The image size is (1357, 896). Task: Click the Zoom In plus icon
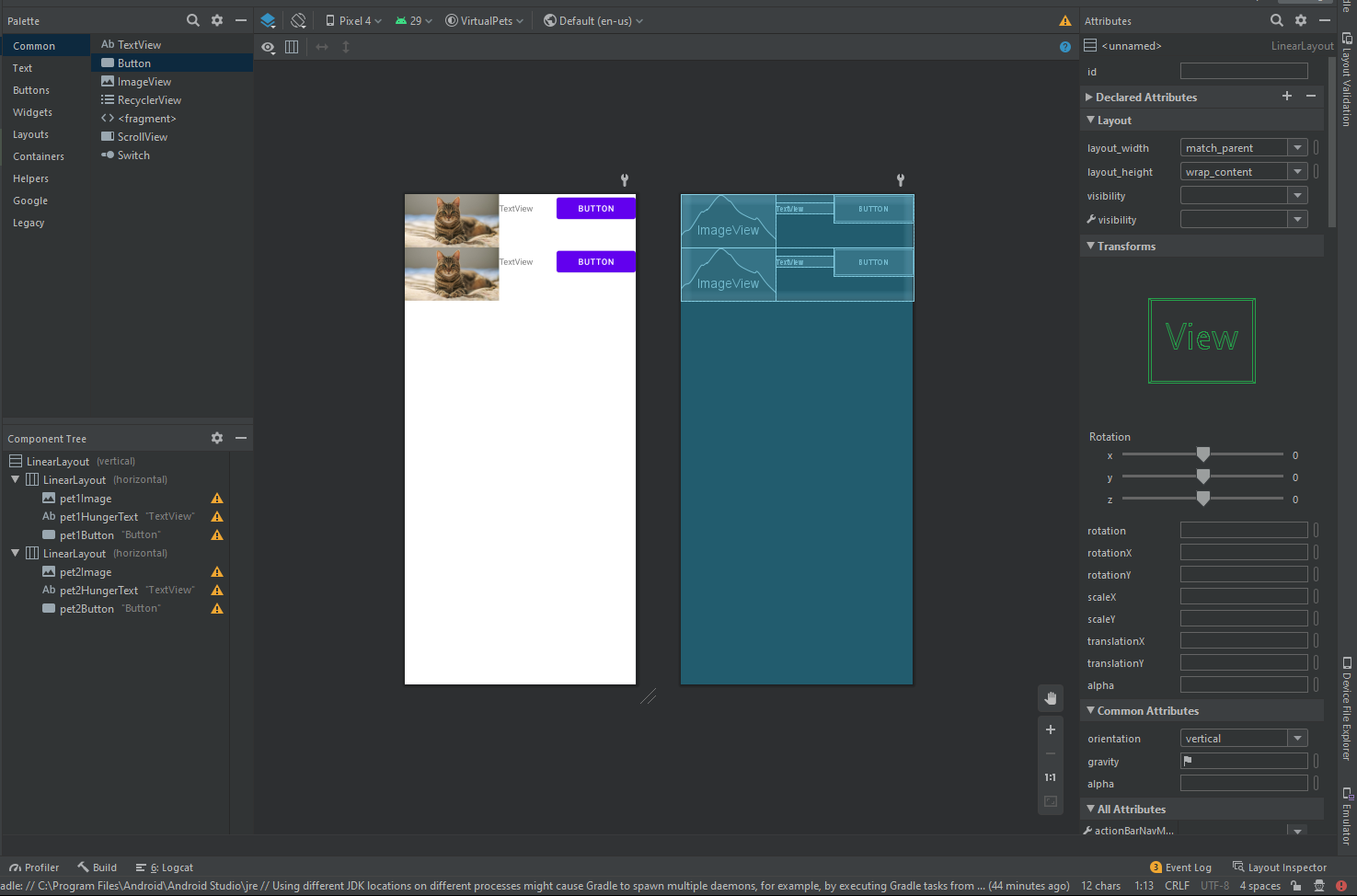(1051, 729)
